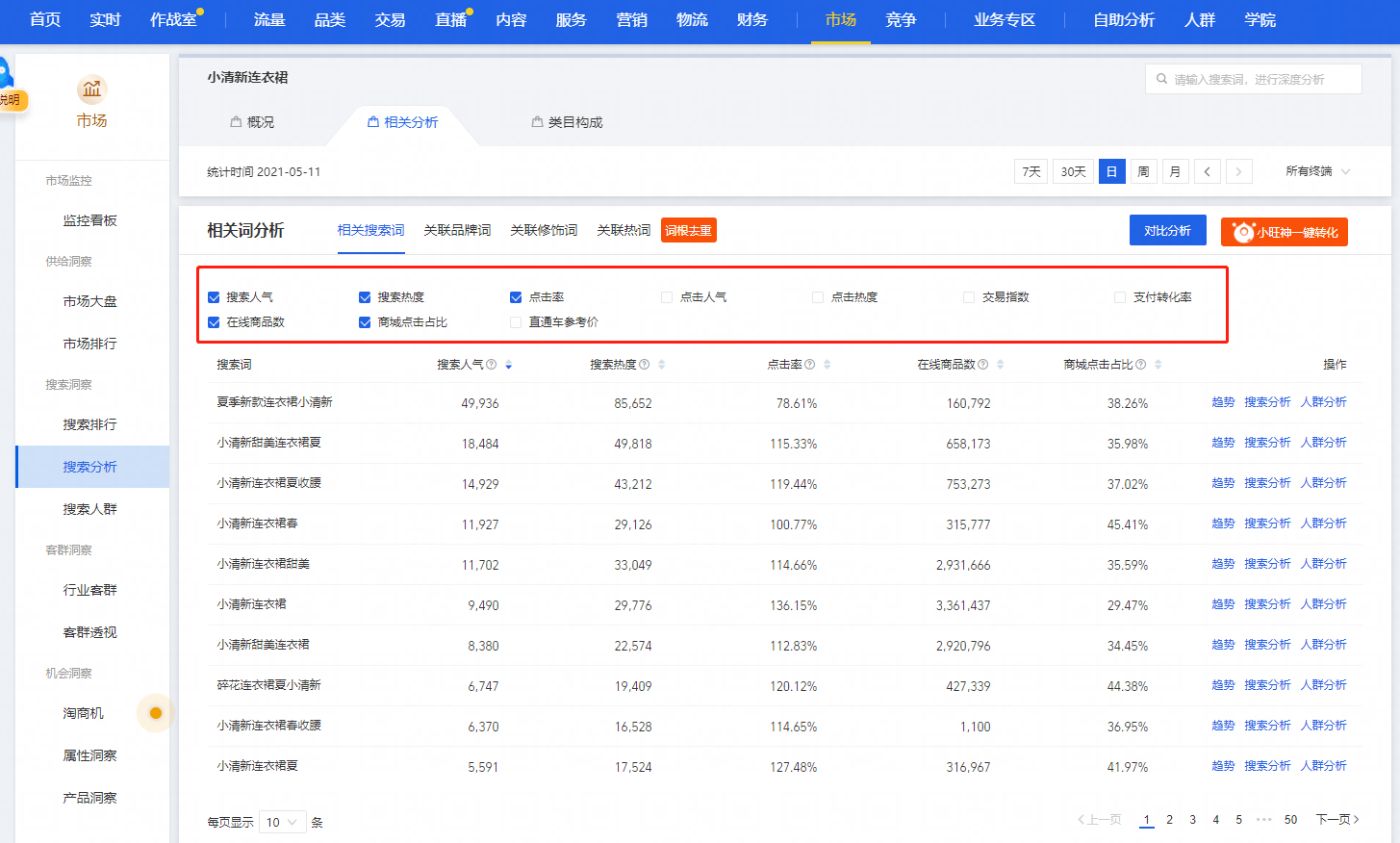Uncheck 商城点击占比 indicator checkbox

pos(365,322)
